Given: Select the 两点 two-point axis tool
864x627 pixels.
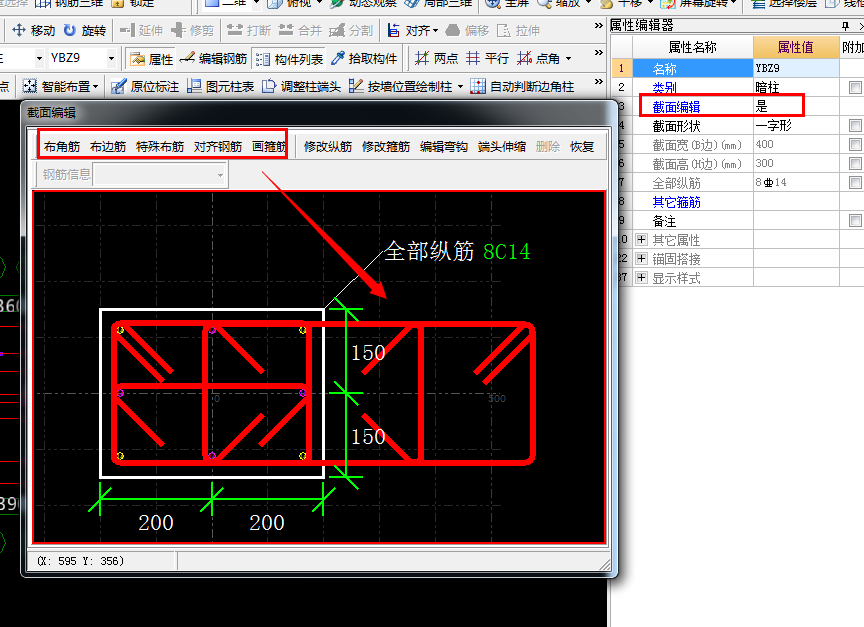Looking at the screenshot, I should [436, 58].
